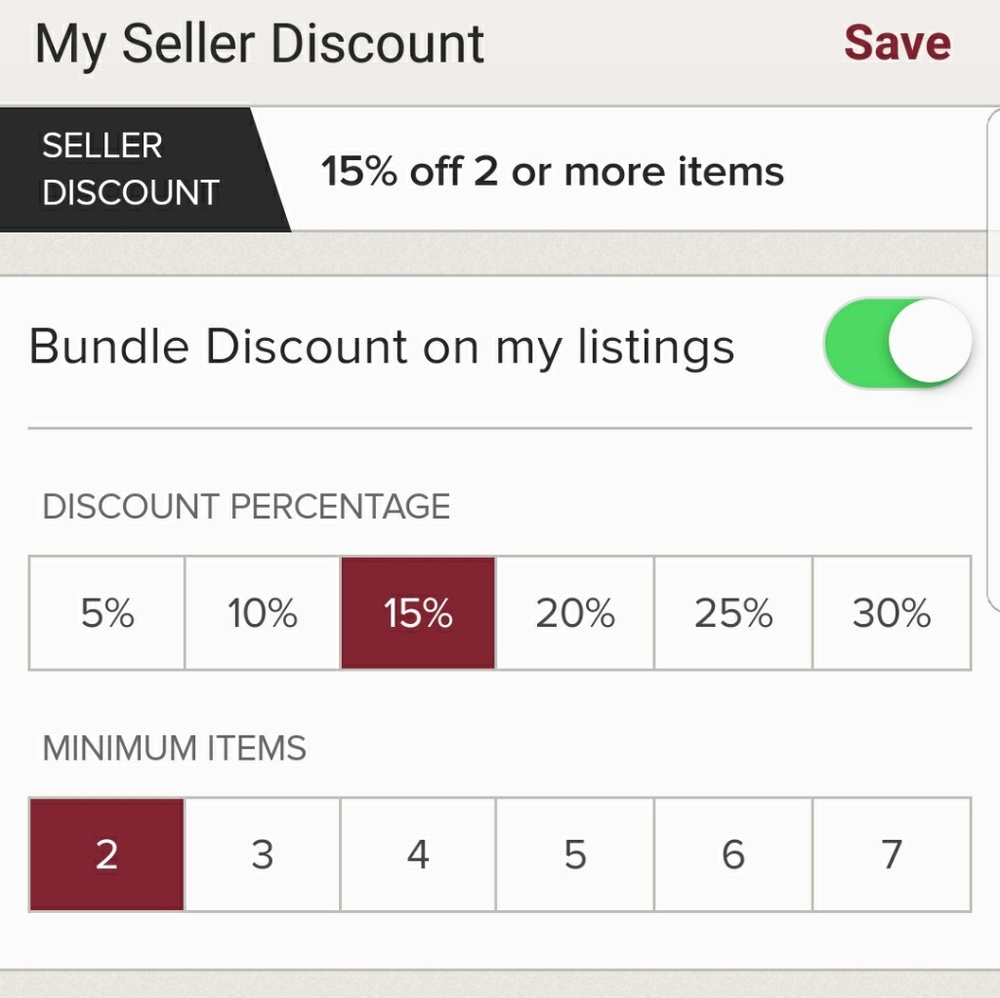1000x998 pixels.
Task: Choose the 15% discount option
Action: pos(418,613)
